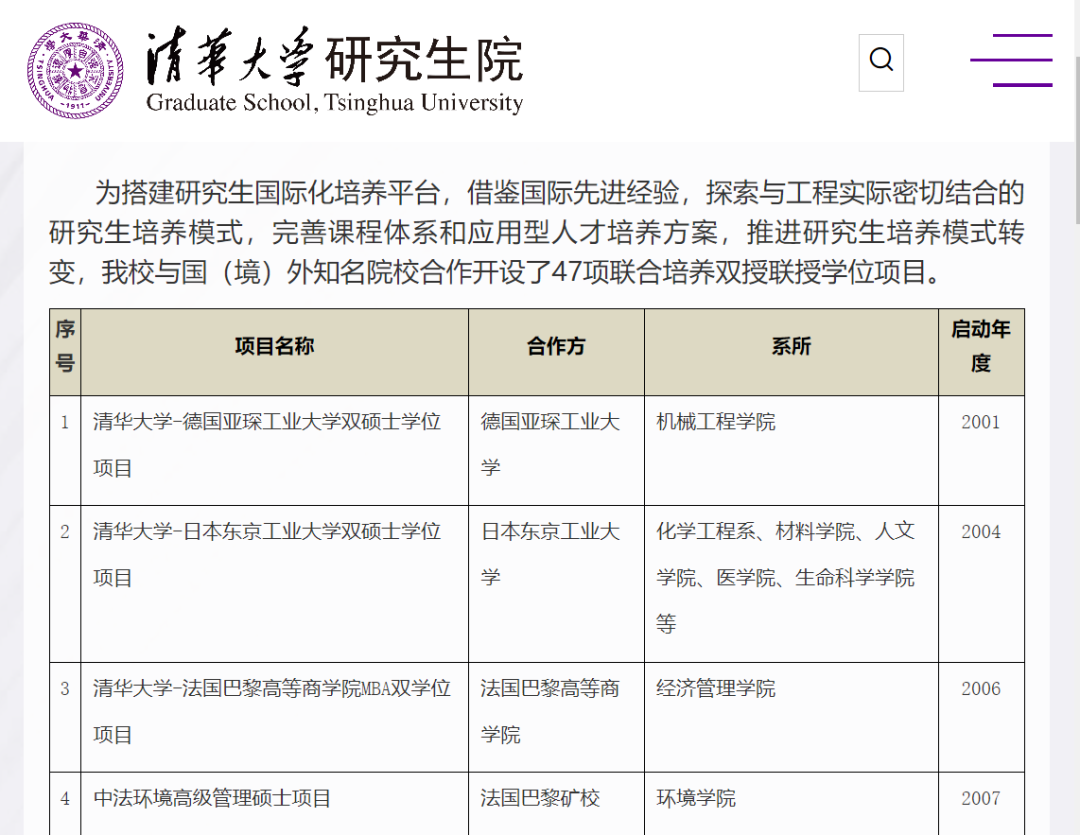
Task: Open the hamburger navigation menu
Action: click(1011, 61)
